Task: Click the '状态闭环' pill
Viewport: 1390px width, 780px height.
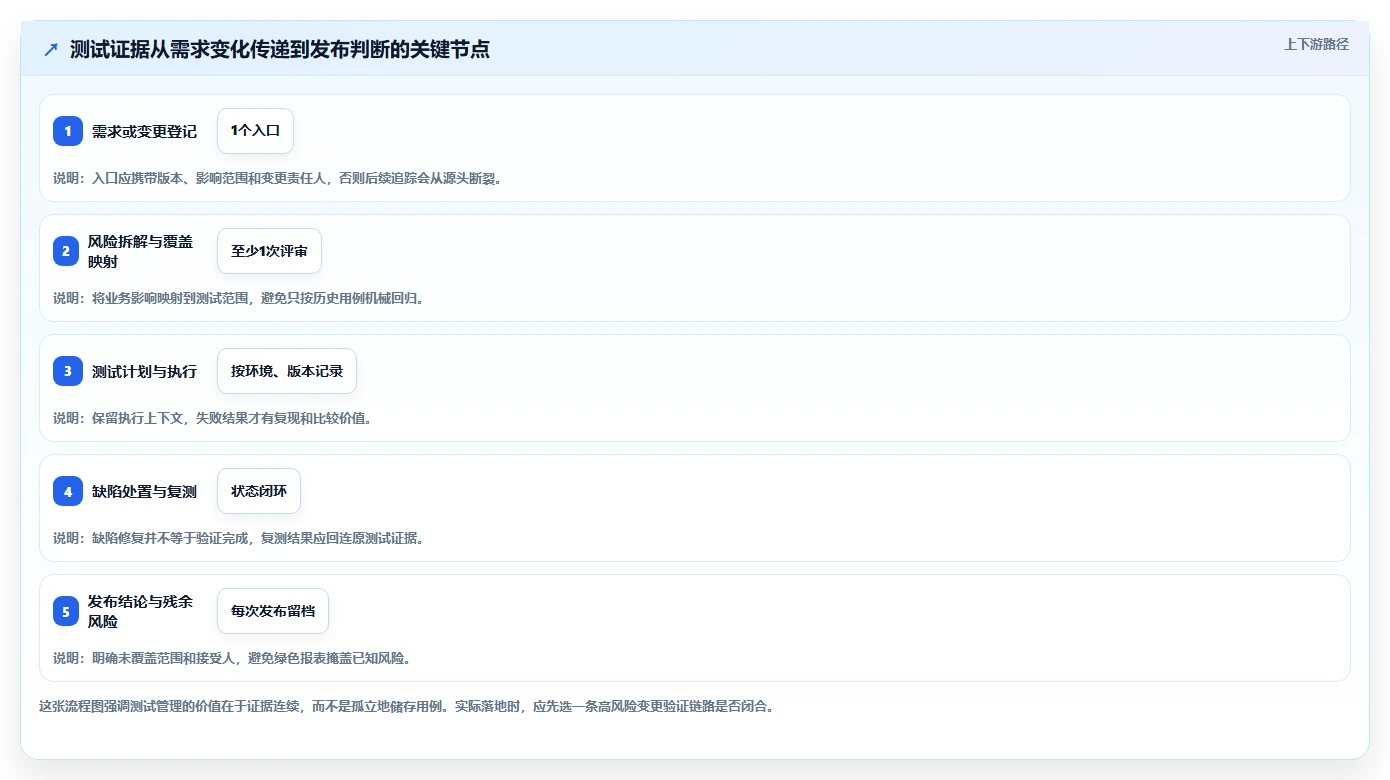Action: (259, 491)
